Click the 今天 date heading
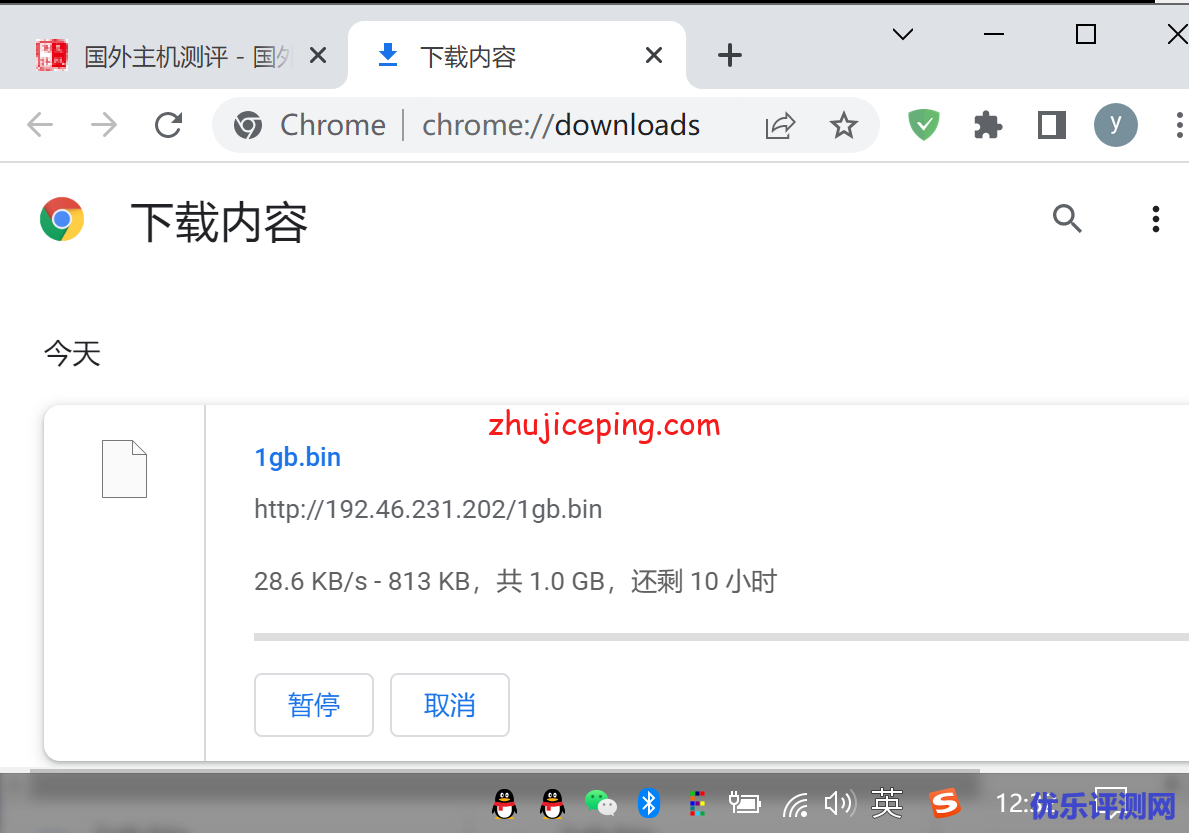Image resolution: width=1189 pixels, height=833 pixels. click(72, 353)
